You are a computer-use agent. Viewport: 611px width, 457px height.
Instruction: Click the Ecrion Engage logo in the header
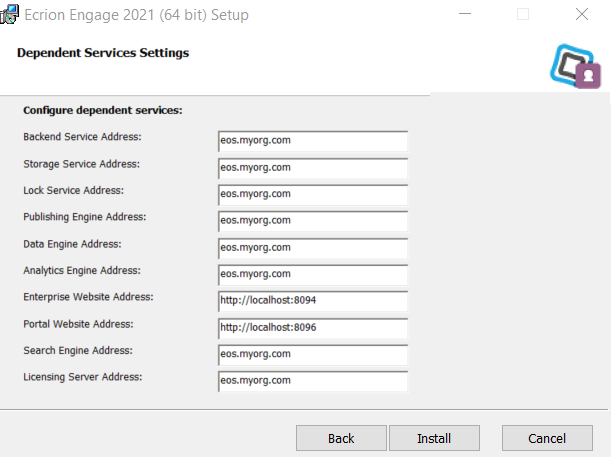576,66
